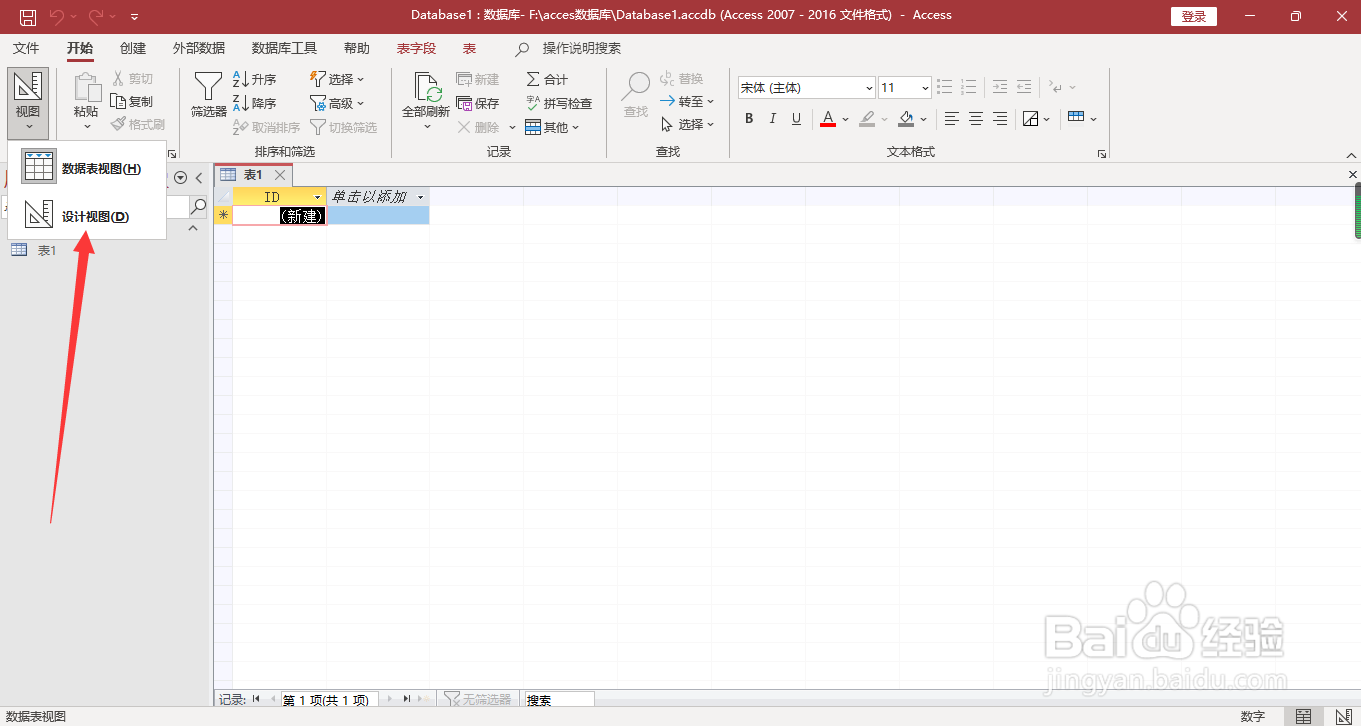Toggle Underline formatting

pos(797,119)
